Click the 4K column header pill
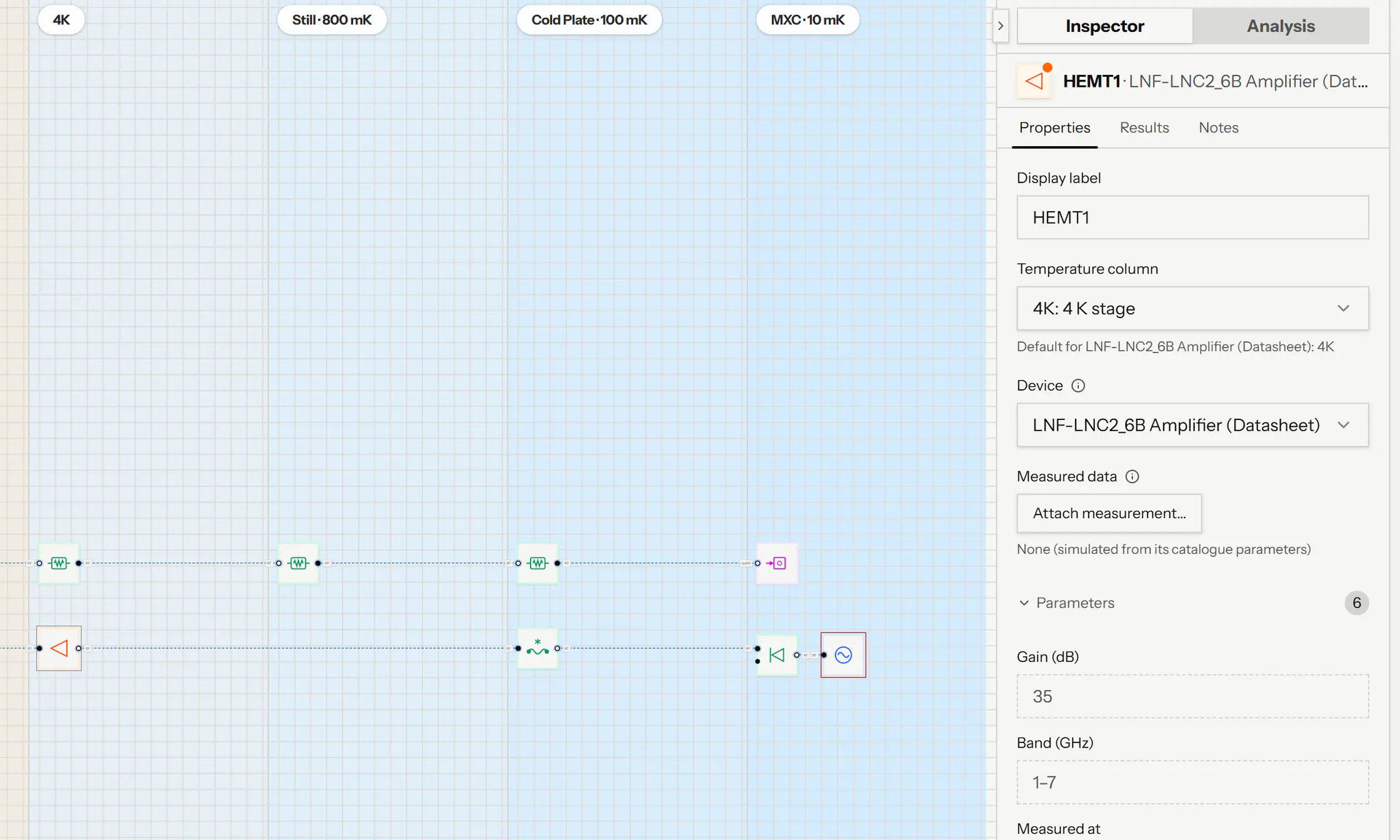Image resolution: width=1400 pixels, height=840 pixels. 61,20
